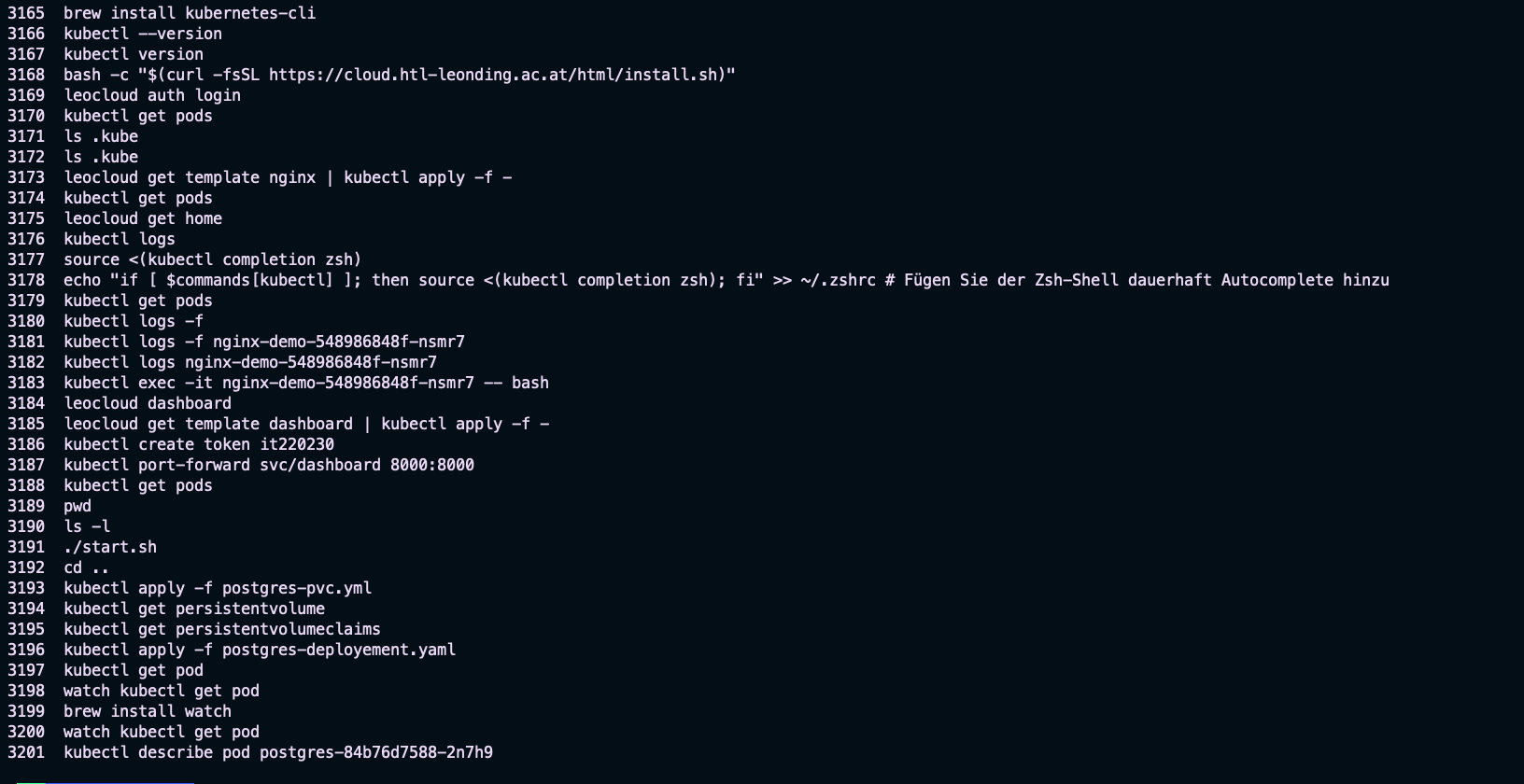The width and height of the screenshot is (1524, 784).
Task: Click the port-forward svc/dashboard command
Action: click(x=268, y=465)
